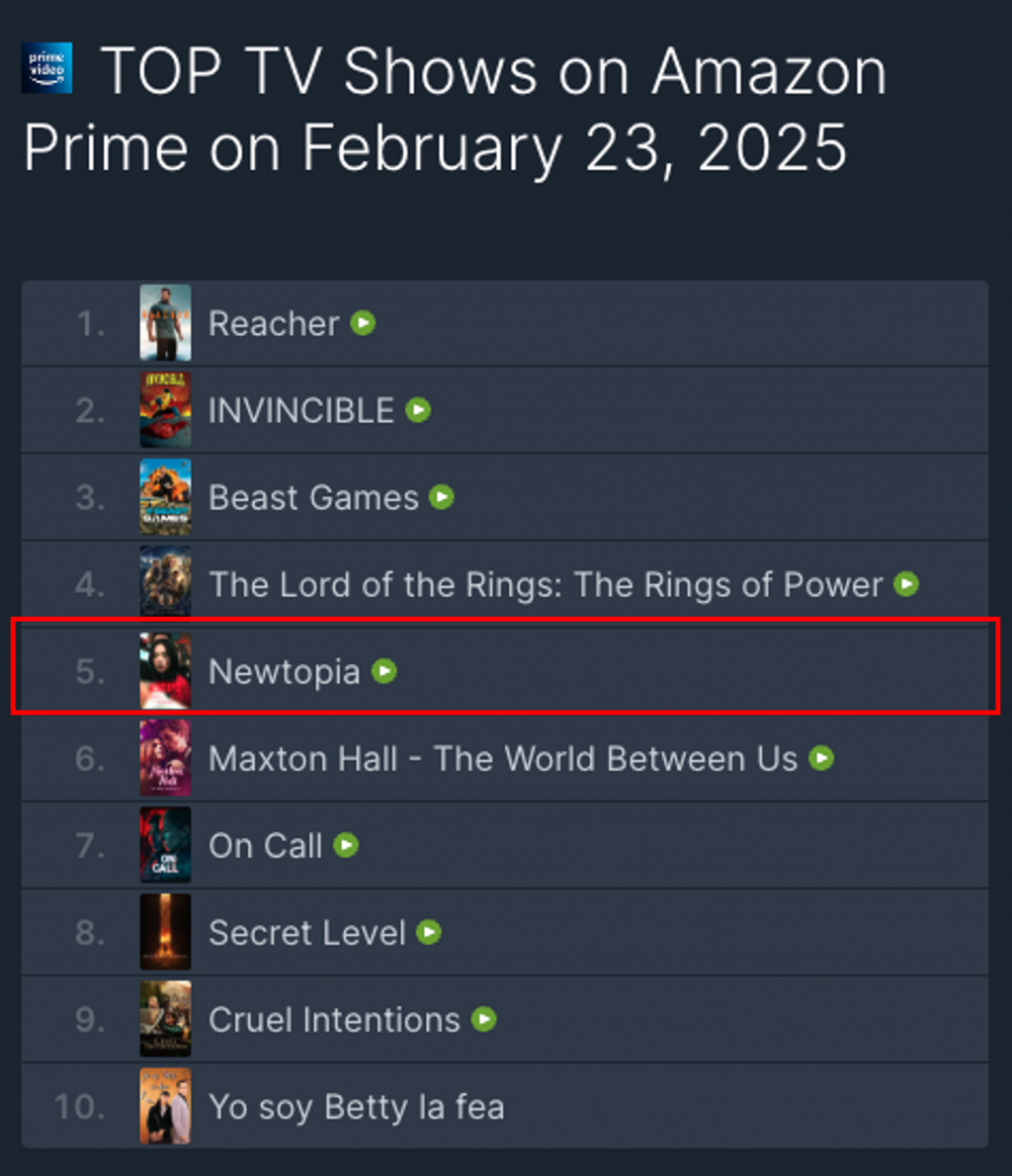The image size is (1012, 1176).
Task: Open the Reacher poster thumbnail
Action: pos(165,323)
